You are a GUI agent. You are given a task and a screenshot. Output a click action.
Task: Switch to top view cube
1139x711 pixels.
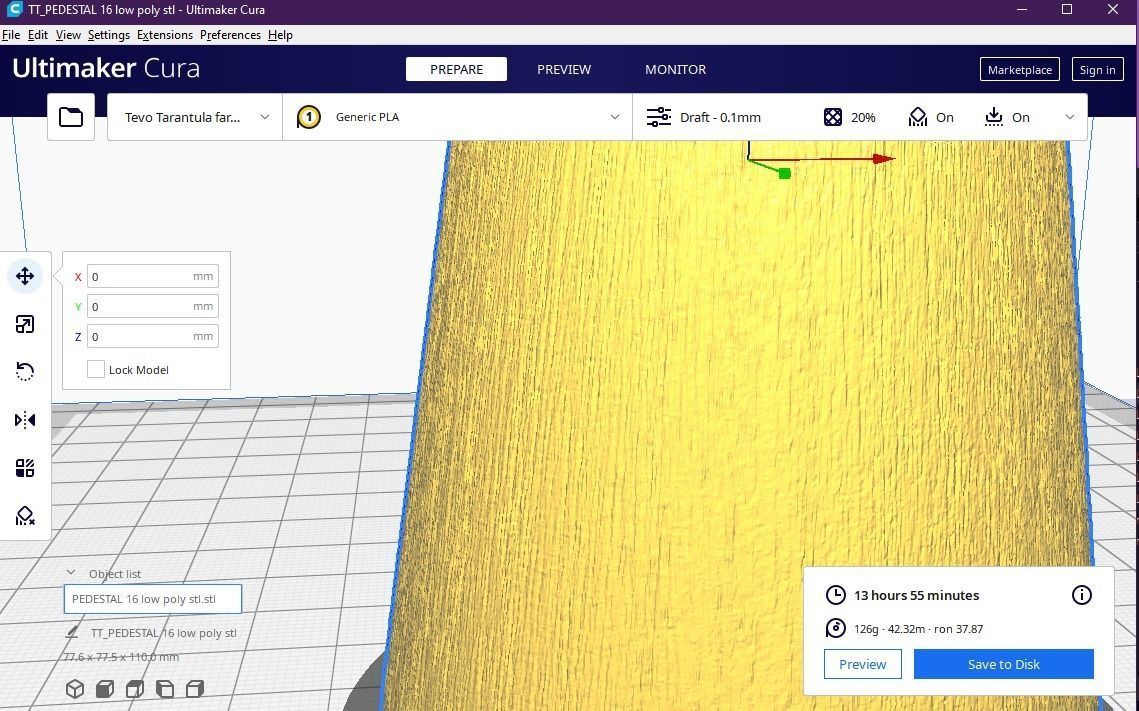(x=134, y=688)
